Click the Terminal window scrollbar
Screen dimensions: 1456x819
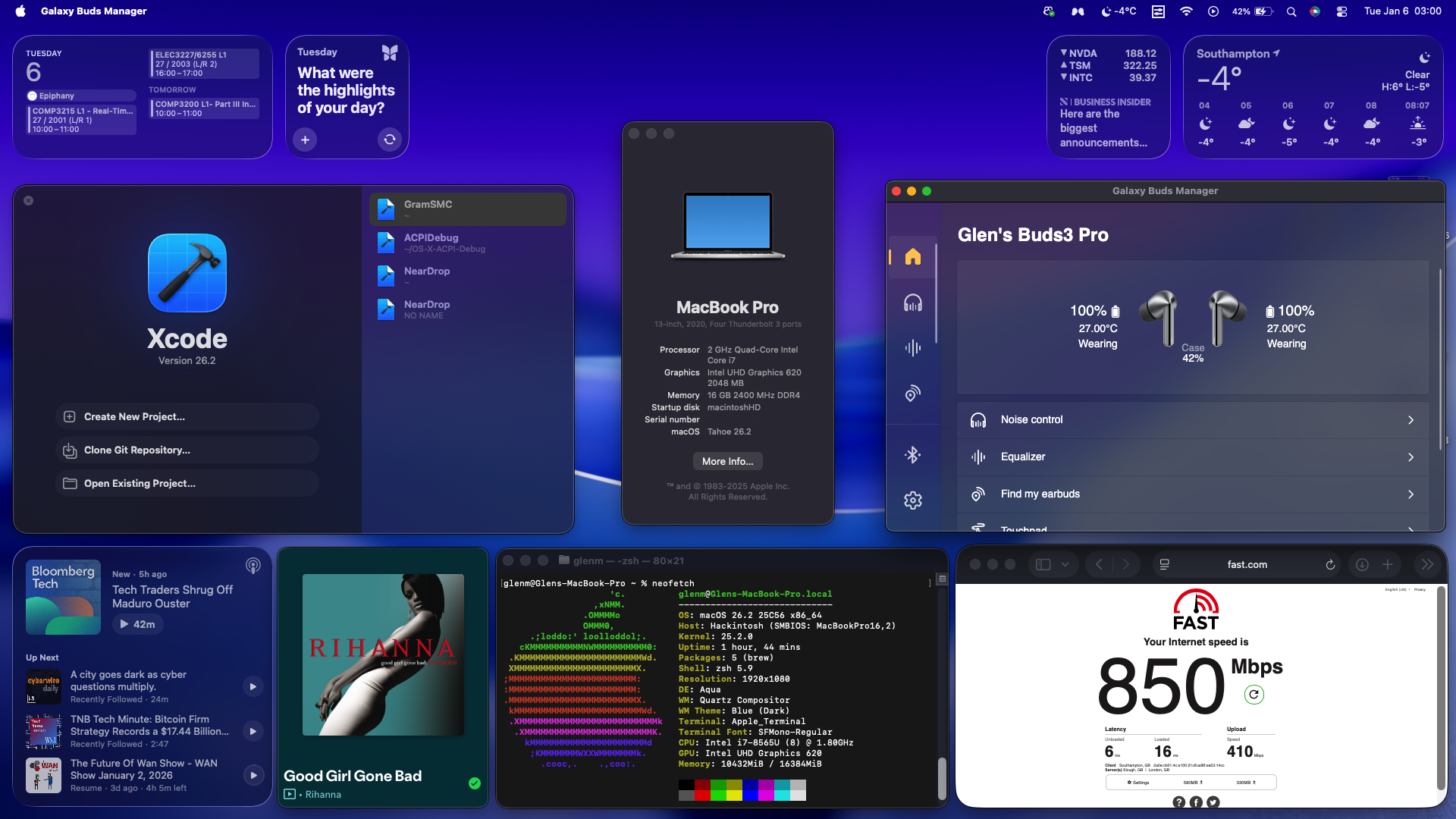click(942, 777)
